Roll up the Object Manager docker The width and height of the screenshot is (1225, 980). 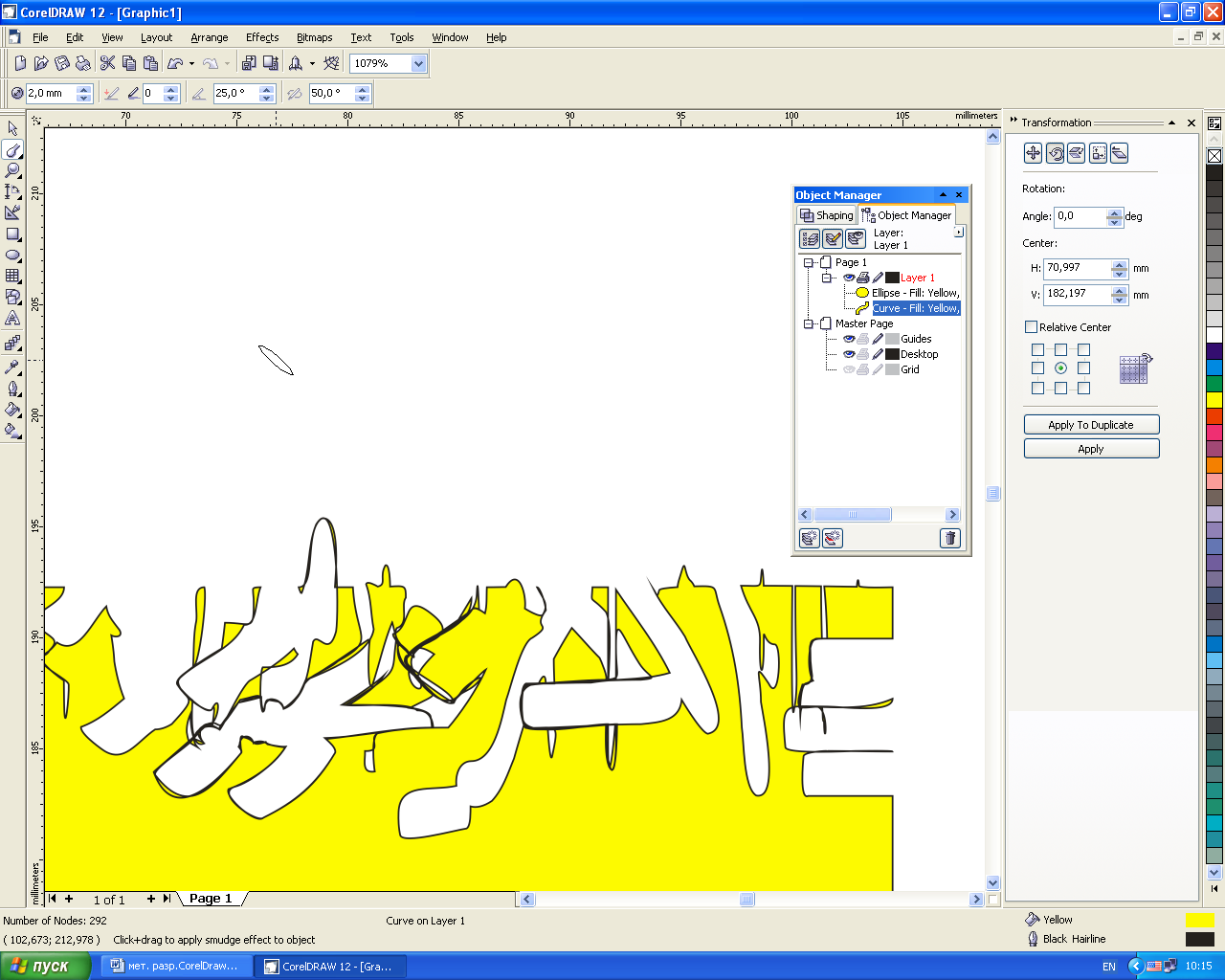(943, 194)
